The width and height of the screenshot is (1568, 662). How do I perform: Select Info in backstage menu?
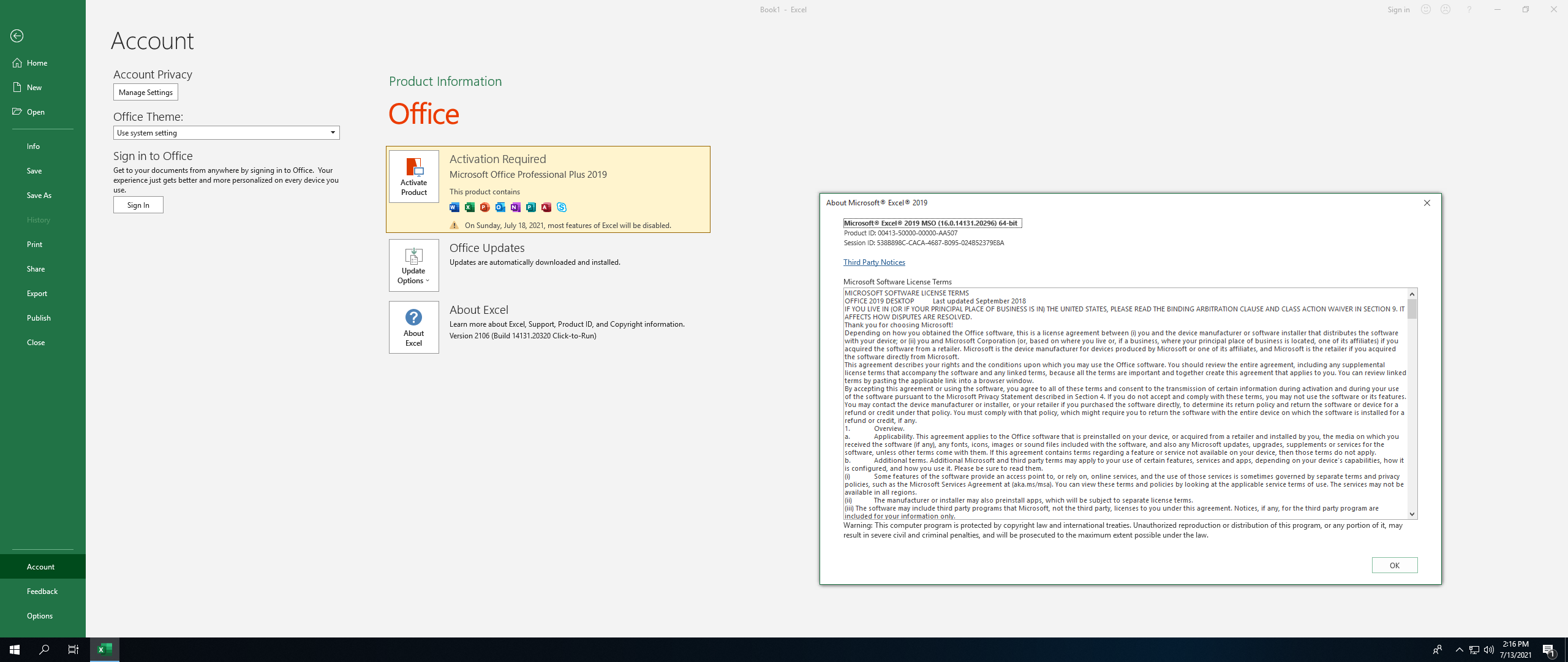tap(43, 146)
